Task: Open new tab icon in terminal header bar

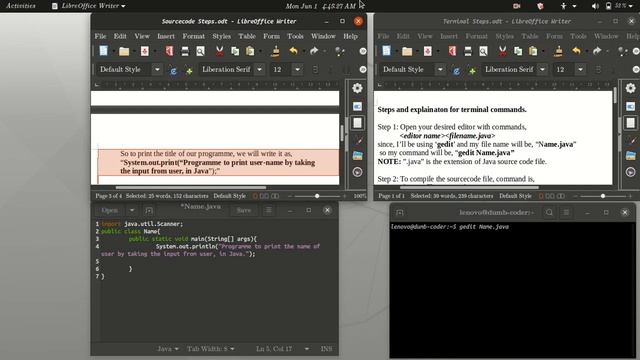Action: click(x=400, y=212)
